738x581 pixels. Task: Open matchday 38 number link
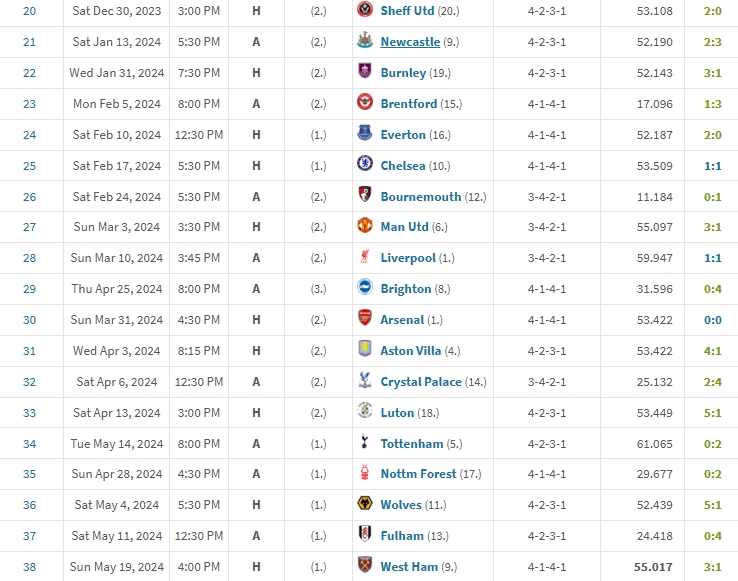pos(29,567)
